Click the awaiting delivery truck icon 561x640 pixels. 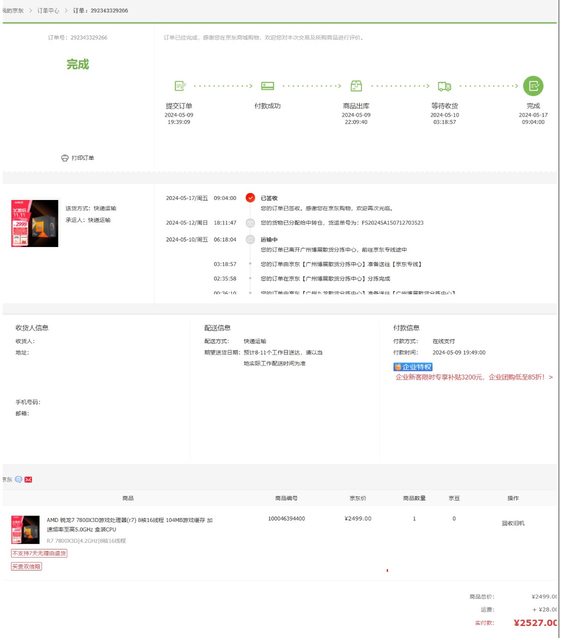[x=444, y=86]
